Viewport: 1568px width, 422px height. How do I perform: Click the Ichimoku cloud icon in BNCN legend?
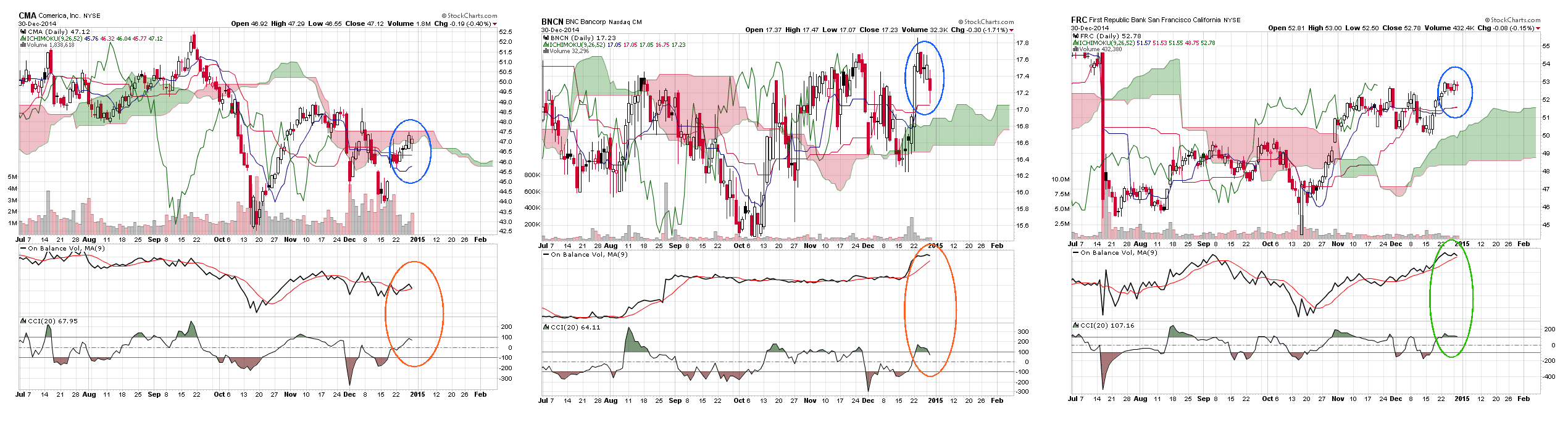(546, 44)
